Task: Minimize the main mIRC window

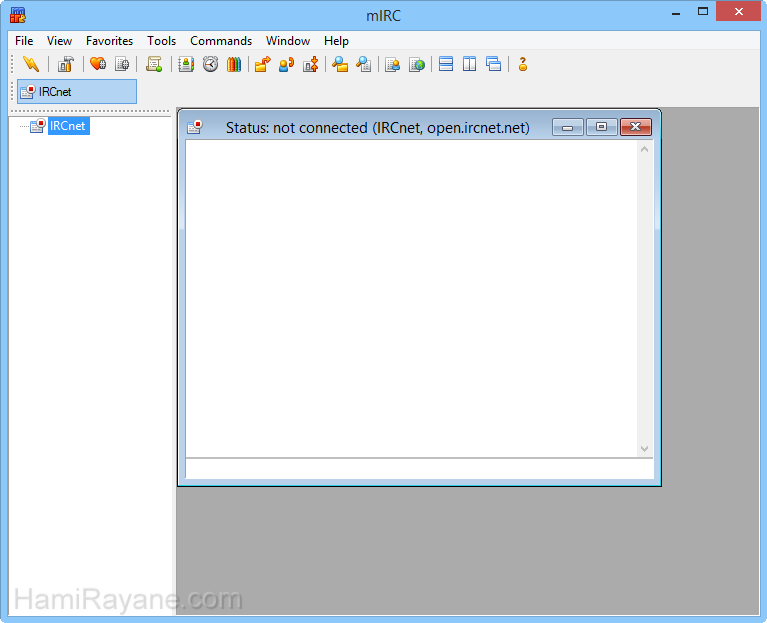Action: 676,12
